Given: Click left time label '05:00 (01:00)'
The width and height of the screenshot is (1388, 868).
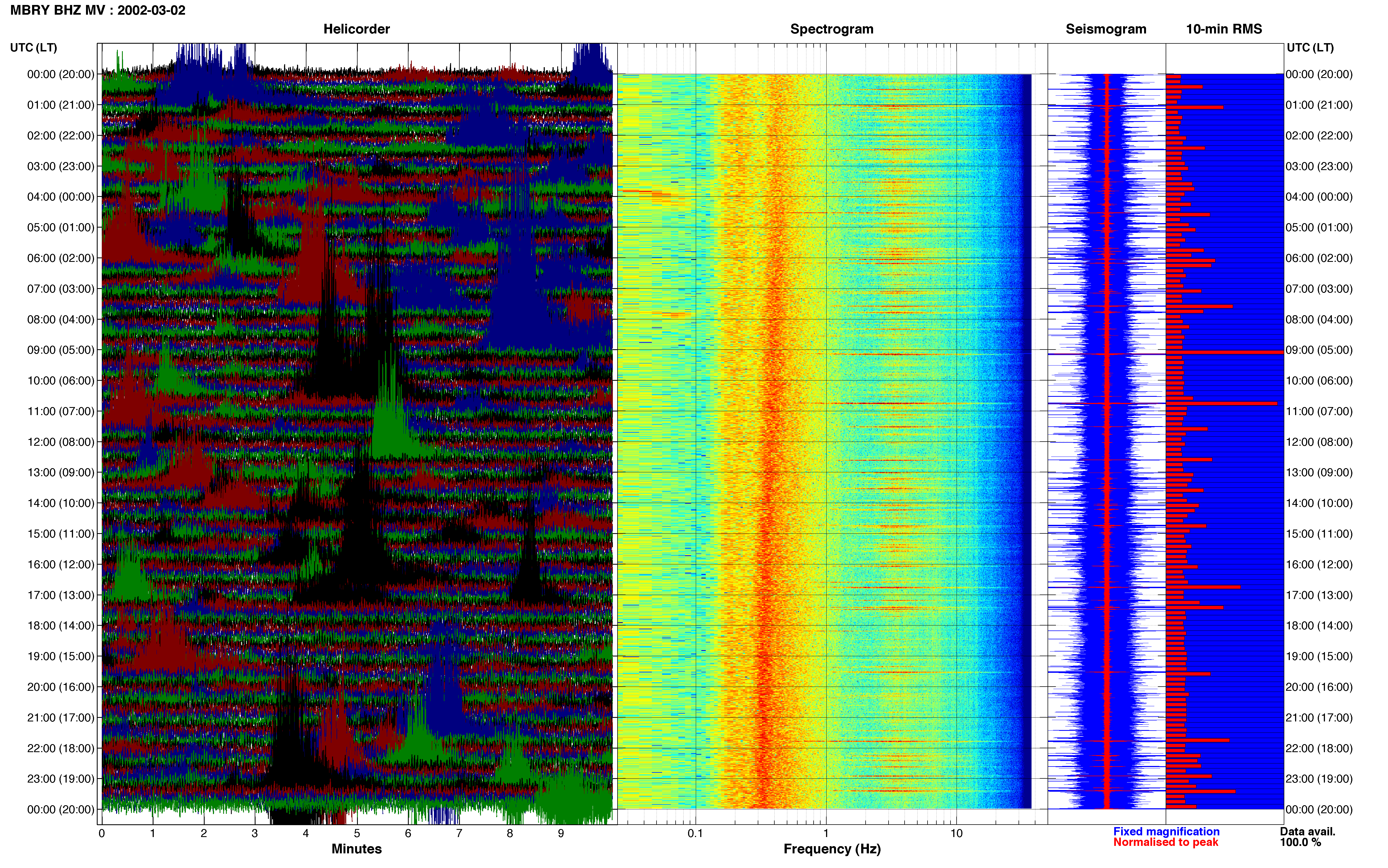Looking at the screenshot, I should click(61, 227).
